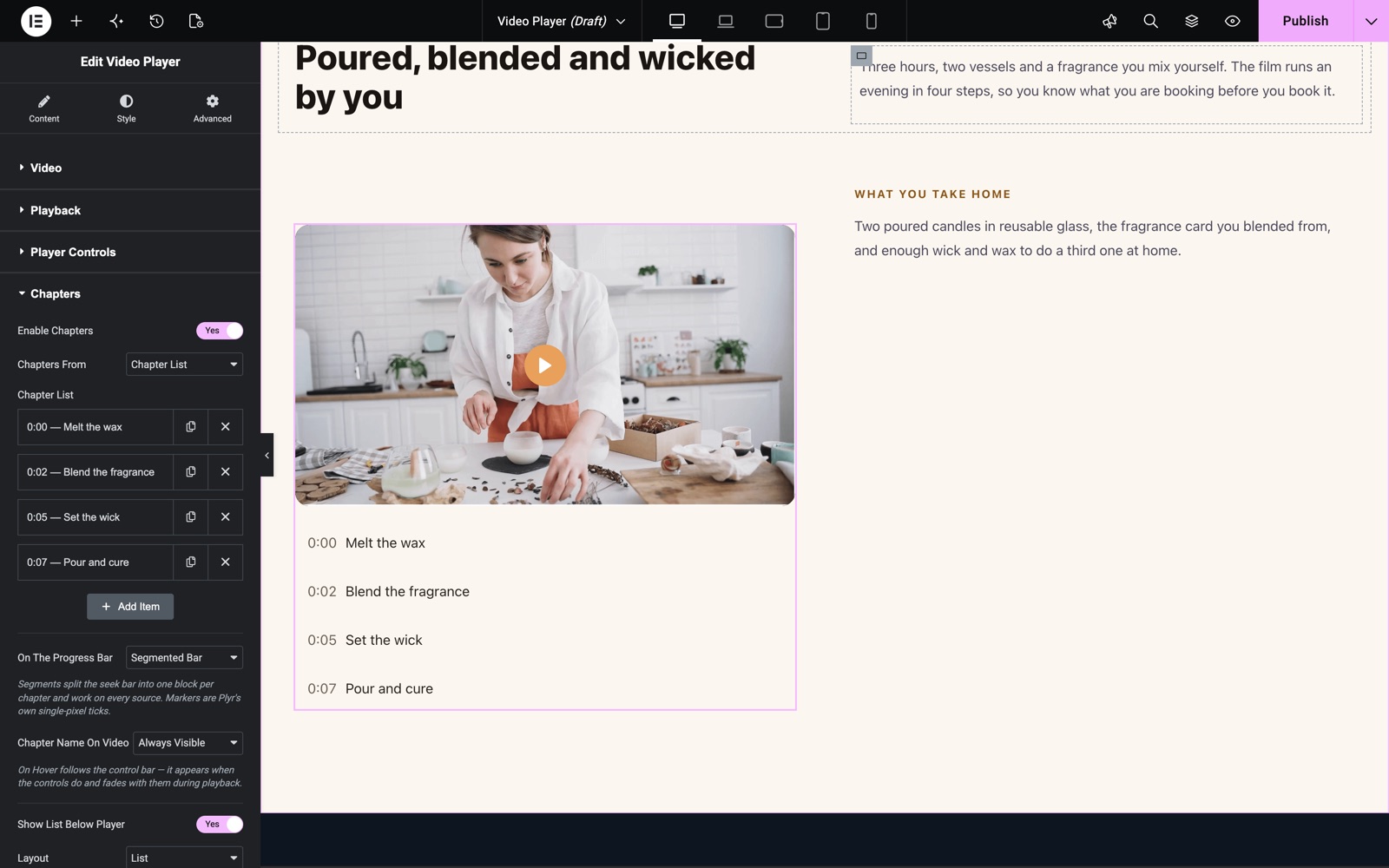
Task: Open the Finder search icon
Action: point(1150,21)
